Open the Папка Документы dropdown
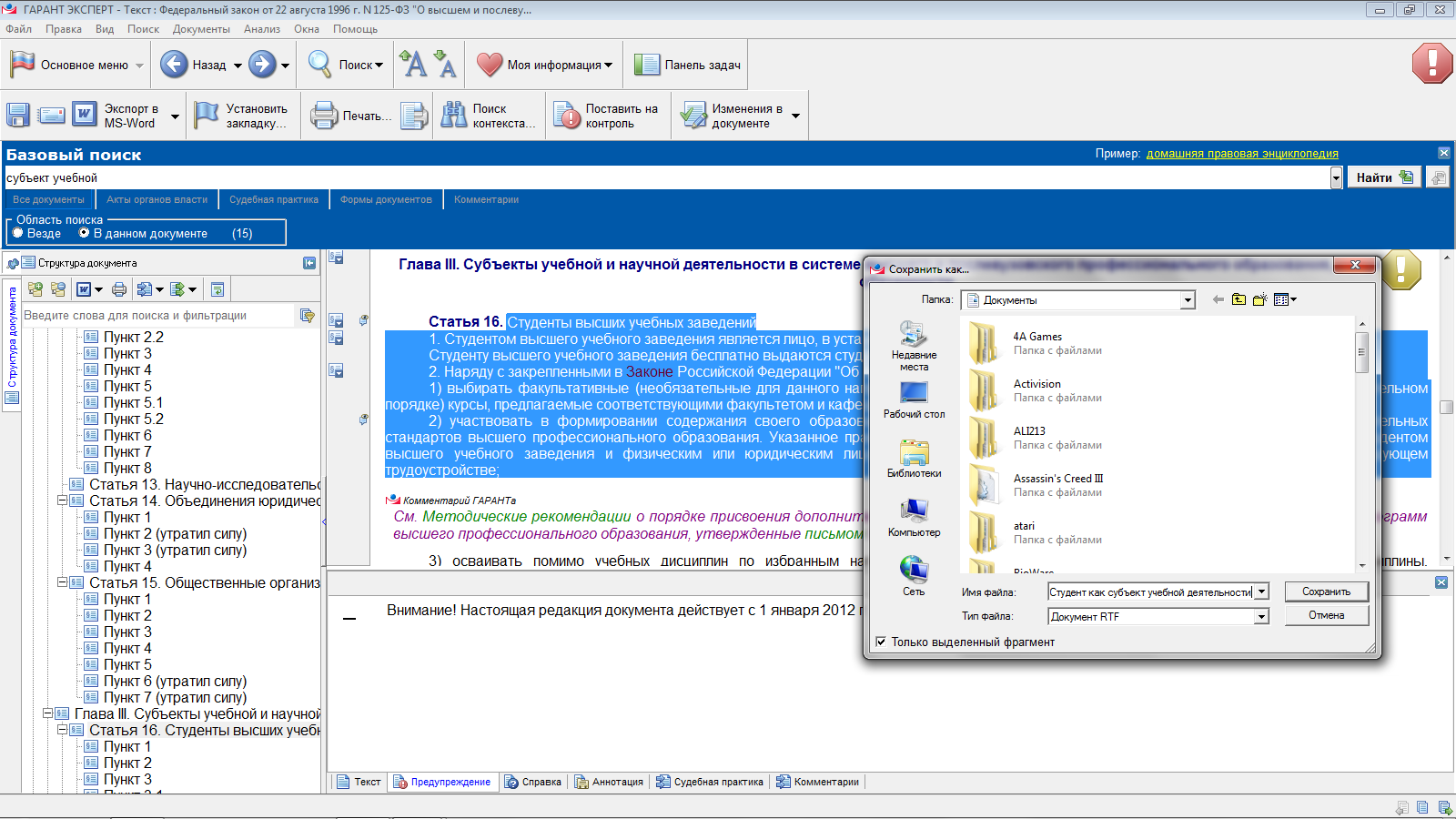1456x819 pixels. pos(1188,300)
